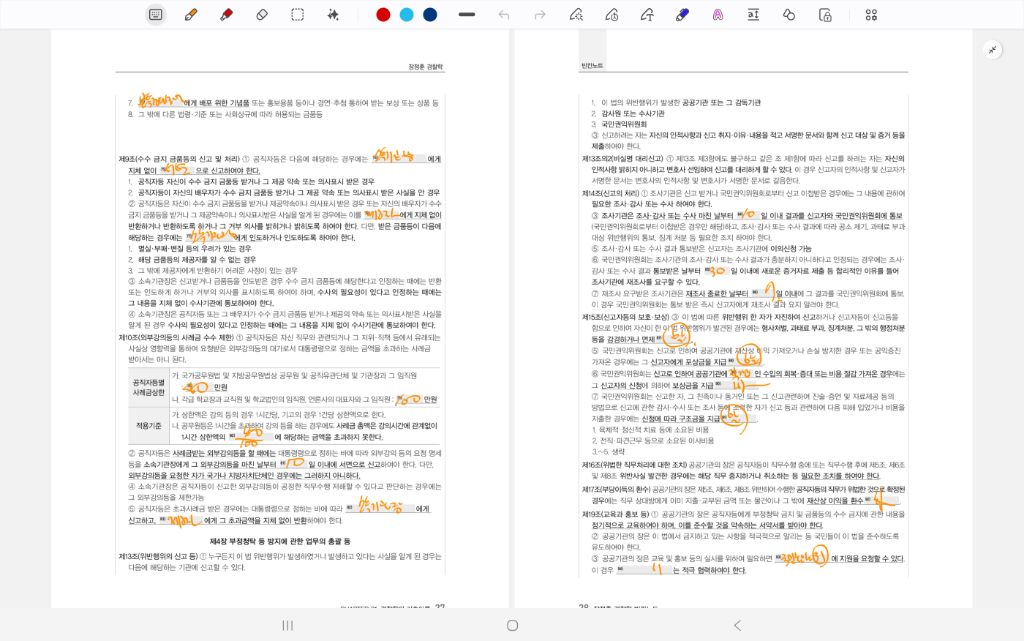Pick the red color swatch
Screen dimensions: 1024x641
[x=382, y=14]
